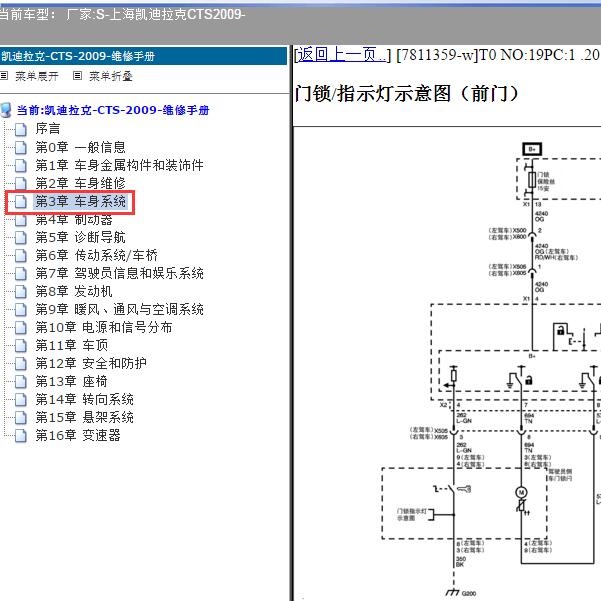The image size is (601, 601).
Task: Open 第0章 一般信息
Action: 80,147
